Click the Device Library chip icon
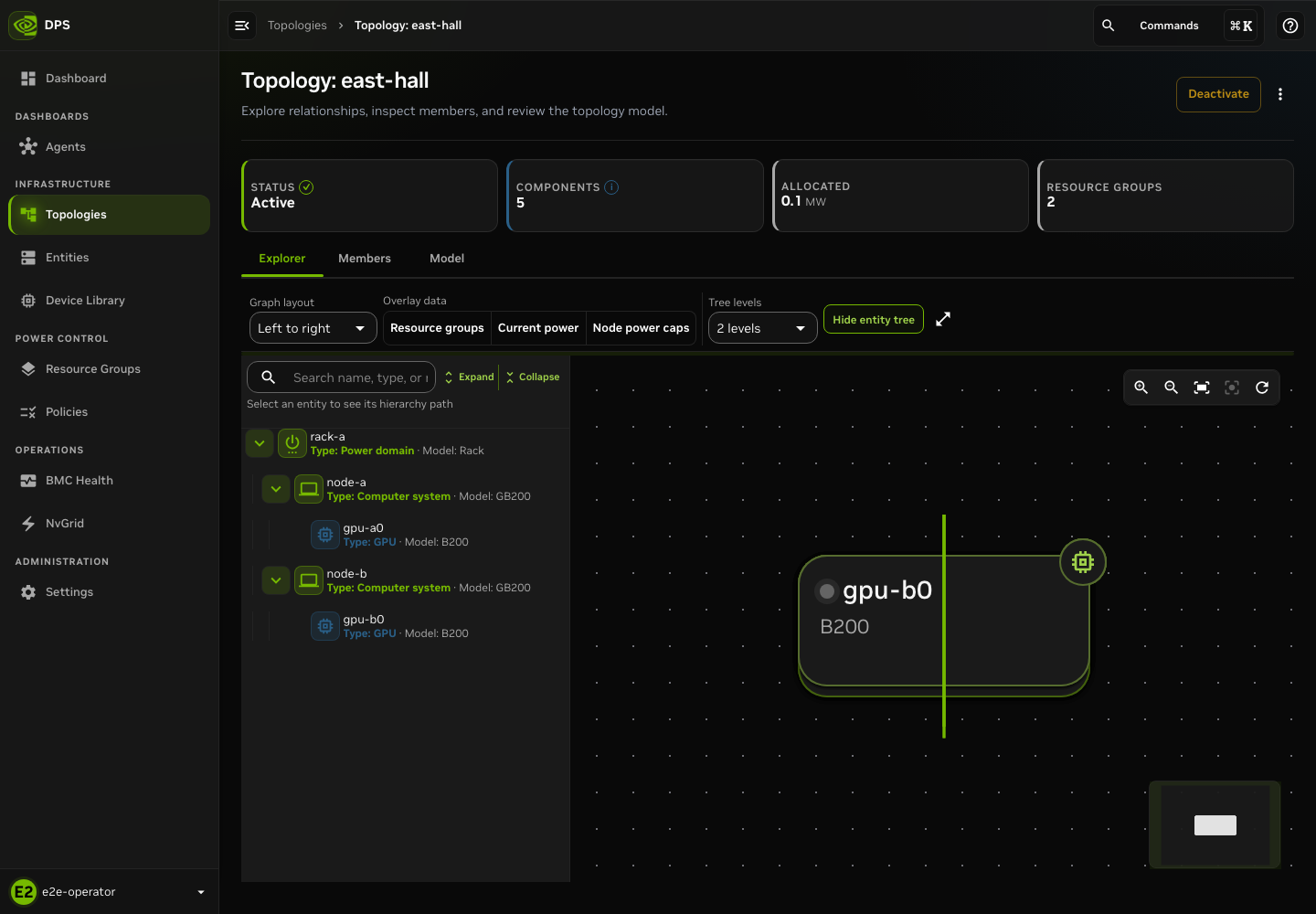The height and width of the screenshot is (914, 1316). 28,301
